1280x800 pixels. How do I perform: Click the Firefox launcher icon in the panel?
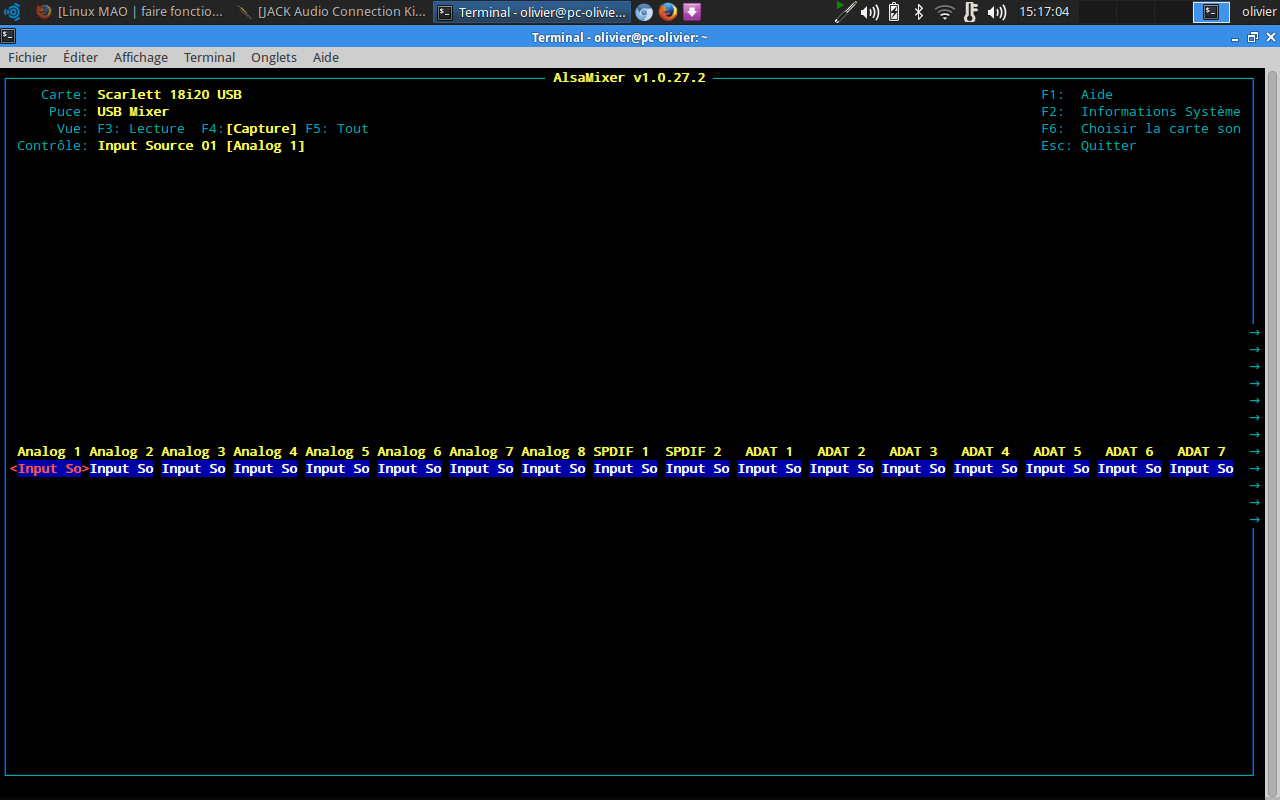click(668, 12)
